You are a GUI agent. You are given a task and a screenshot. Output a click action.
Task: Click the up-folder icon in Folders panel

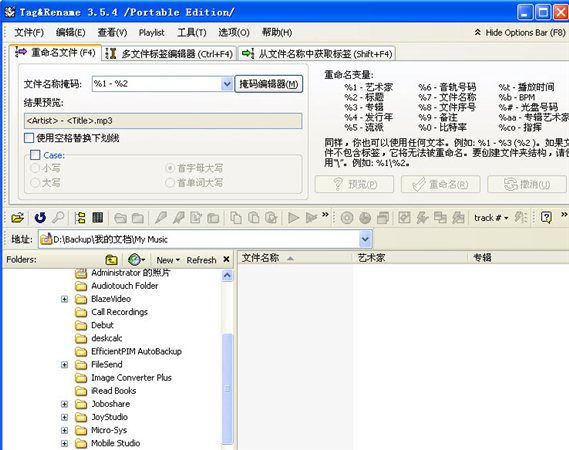111,260
